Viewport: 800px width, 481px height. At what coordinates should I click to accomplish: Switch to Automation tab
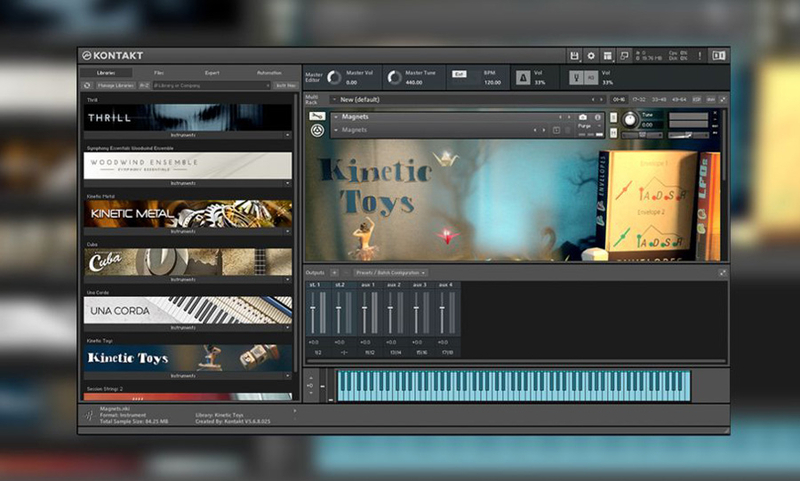tap(269, 72)
